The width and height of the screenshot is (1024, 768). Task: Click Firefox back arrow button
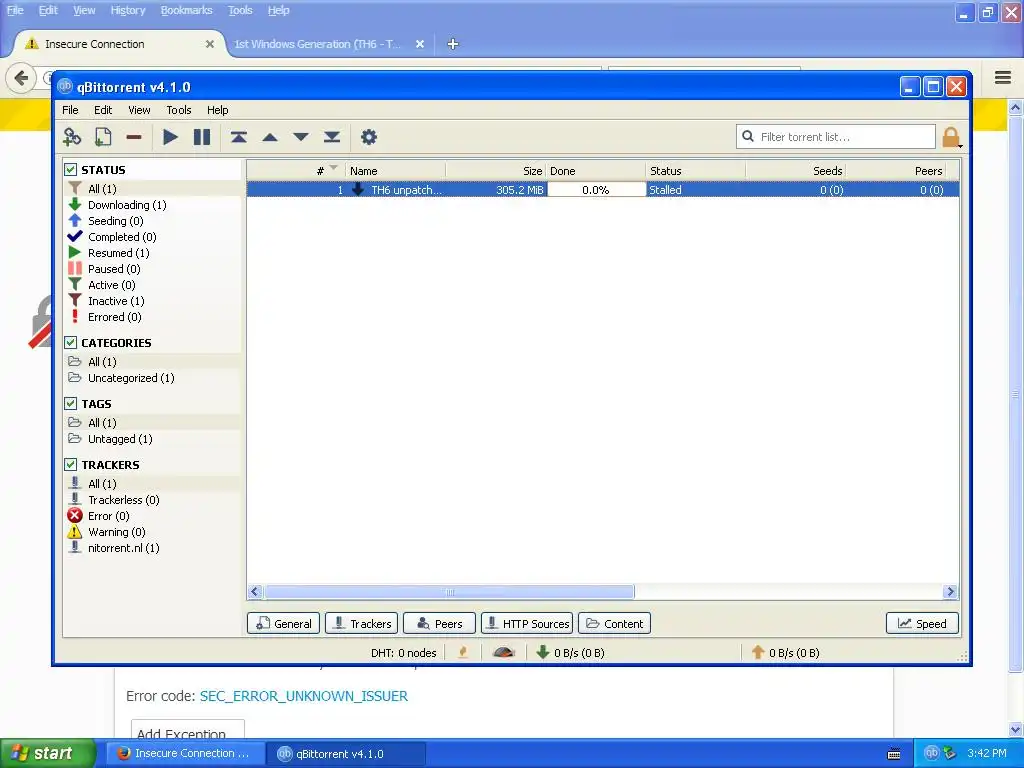[x=21, y=78]
